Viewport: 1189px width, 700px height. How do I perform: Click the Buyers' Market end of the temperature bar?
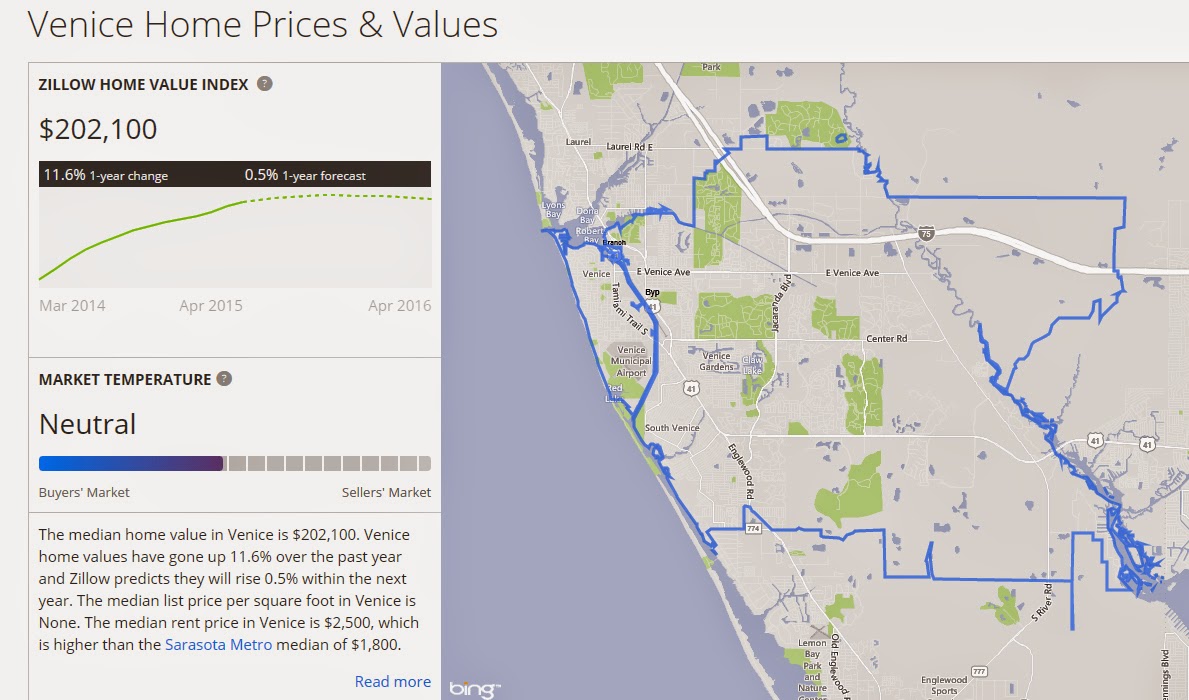(x=45, y=462)
